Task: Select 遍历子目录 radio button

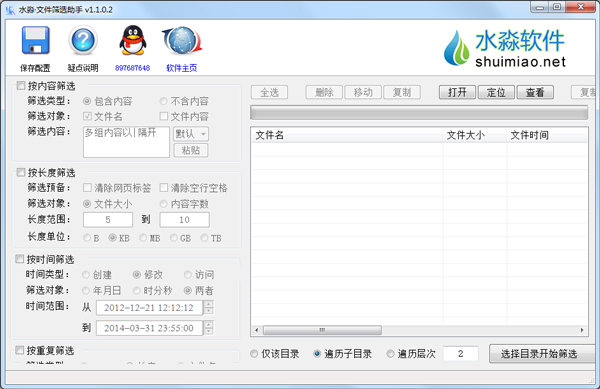Action: click(x=317, y=354)
